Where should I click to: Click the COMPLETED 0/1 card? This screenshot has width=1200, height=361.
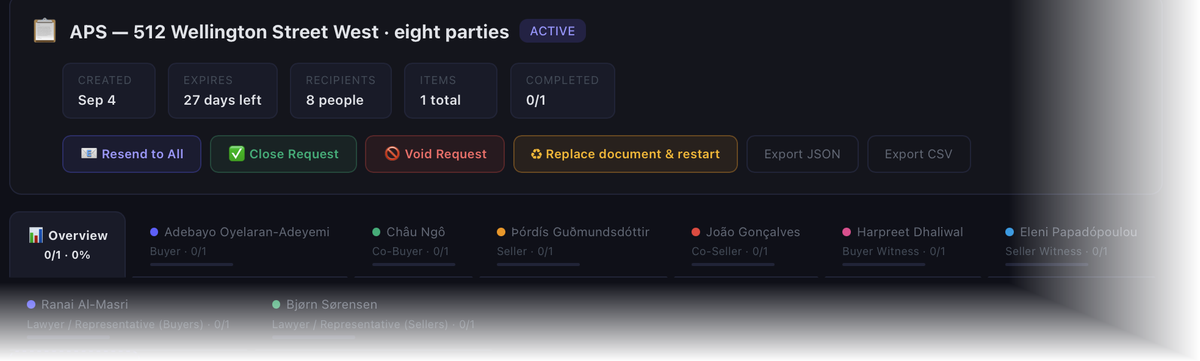pyautogui.click(x=563, y=91)
